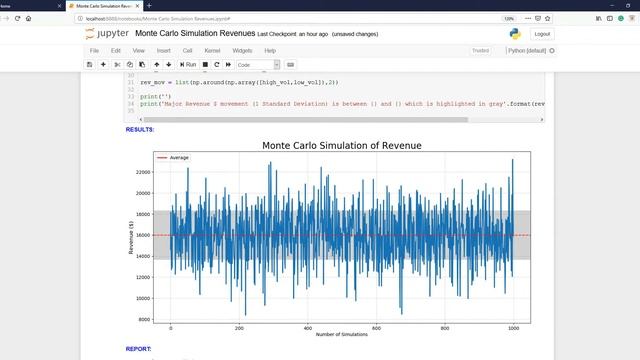
Task: Close the Monte Carlo Simulation tab
Action: [138, 6]
